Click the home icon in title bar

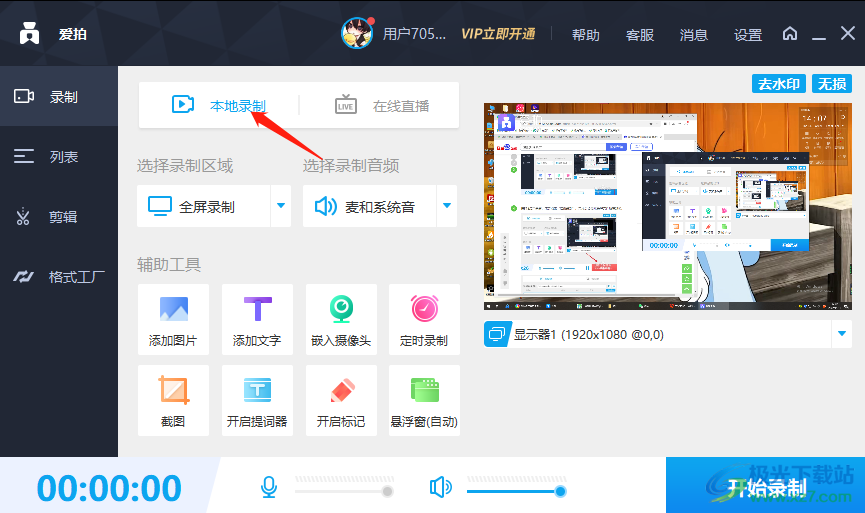click(790, 34)
